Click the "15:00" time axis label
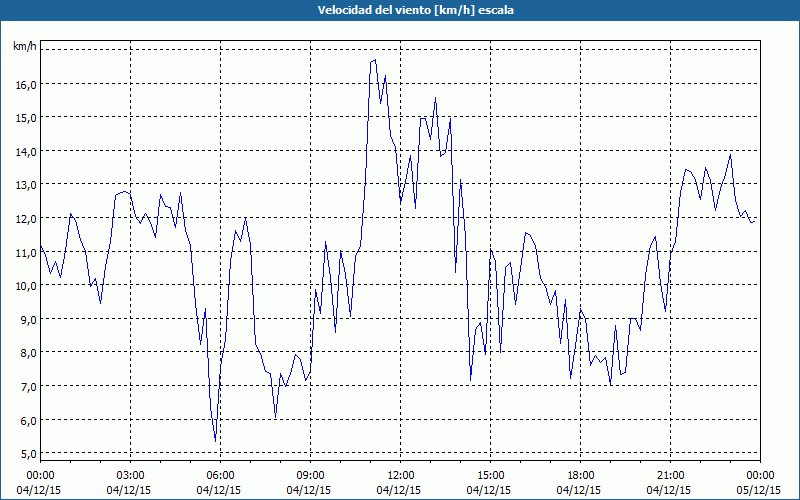800x500 pixels. [490, 476]
